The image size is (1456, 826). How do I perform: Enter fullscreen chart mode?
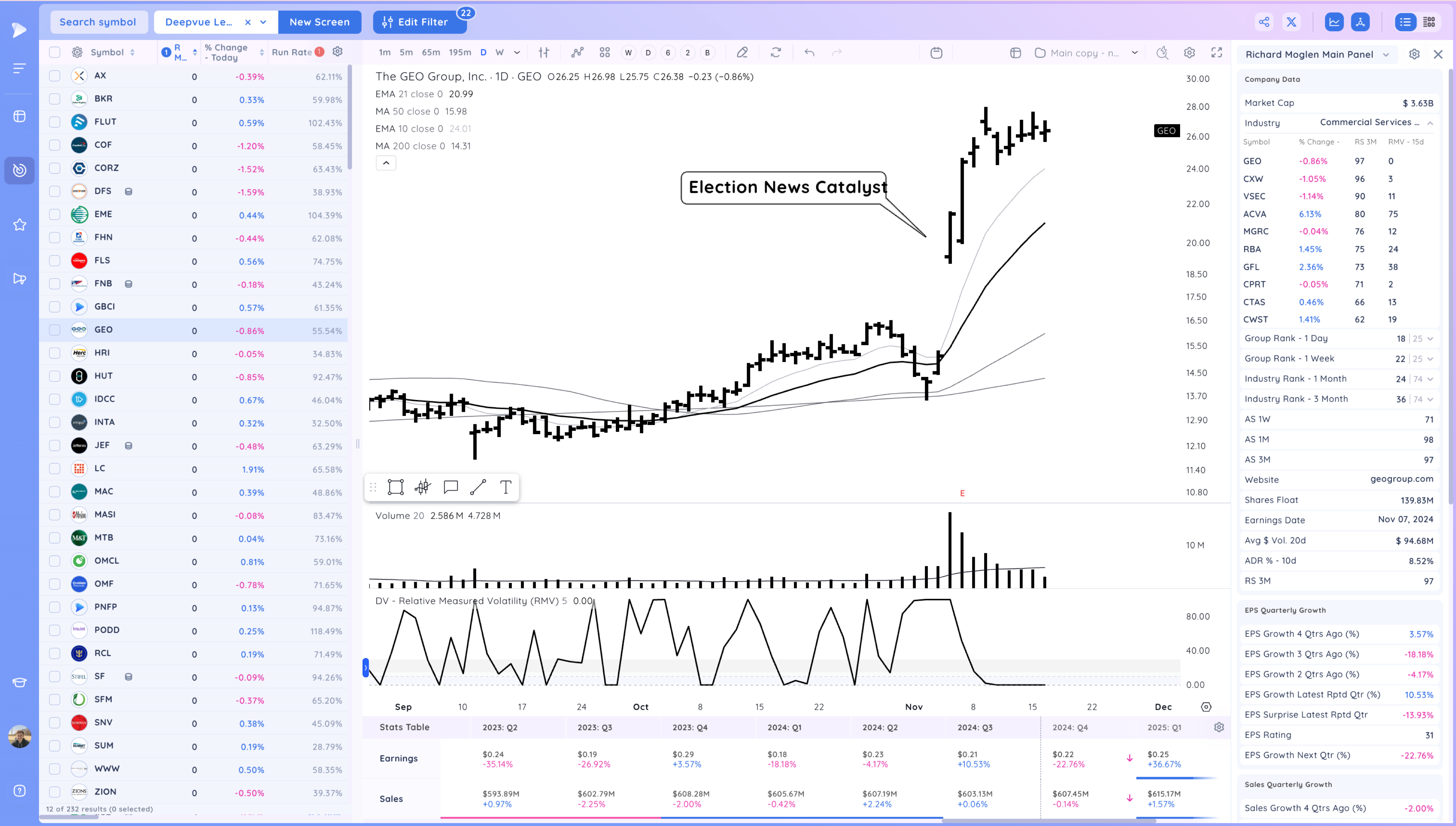(x=1216, y=53)
